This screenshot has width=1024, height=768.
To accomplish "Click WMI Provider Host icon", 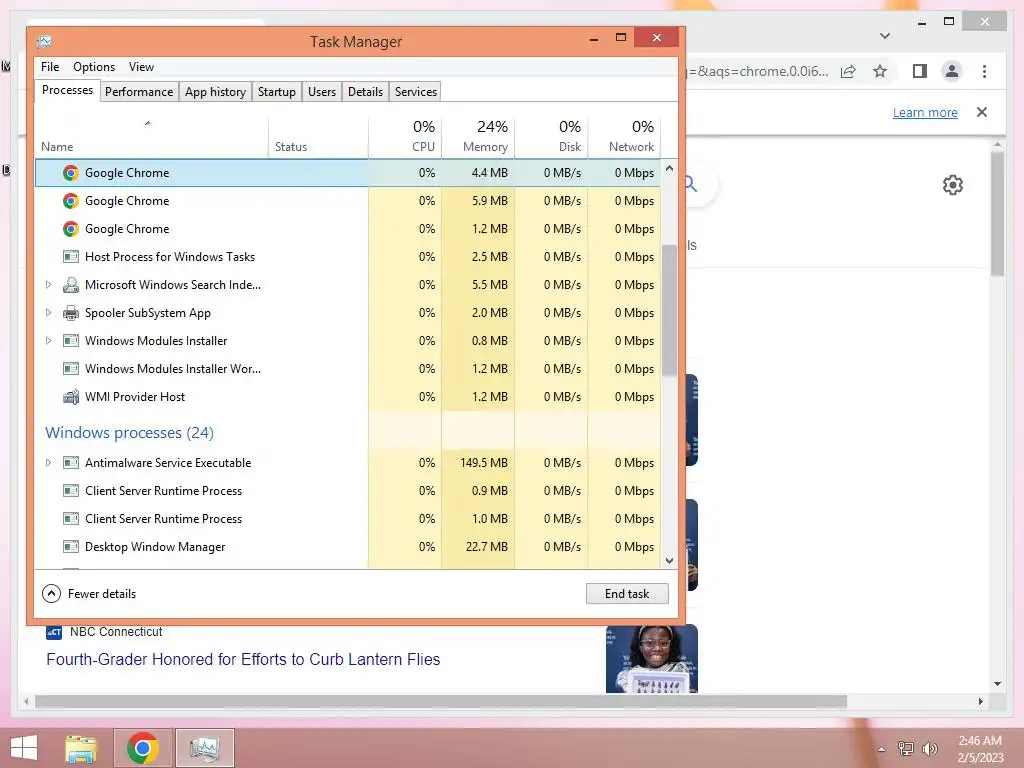I will point(71,397).
